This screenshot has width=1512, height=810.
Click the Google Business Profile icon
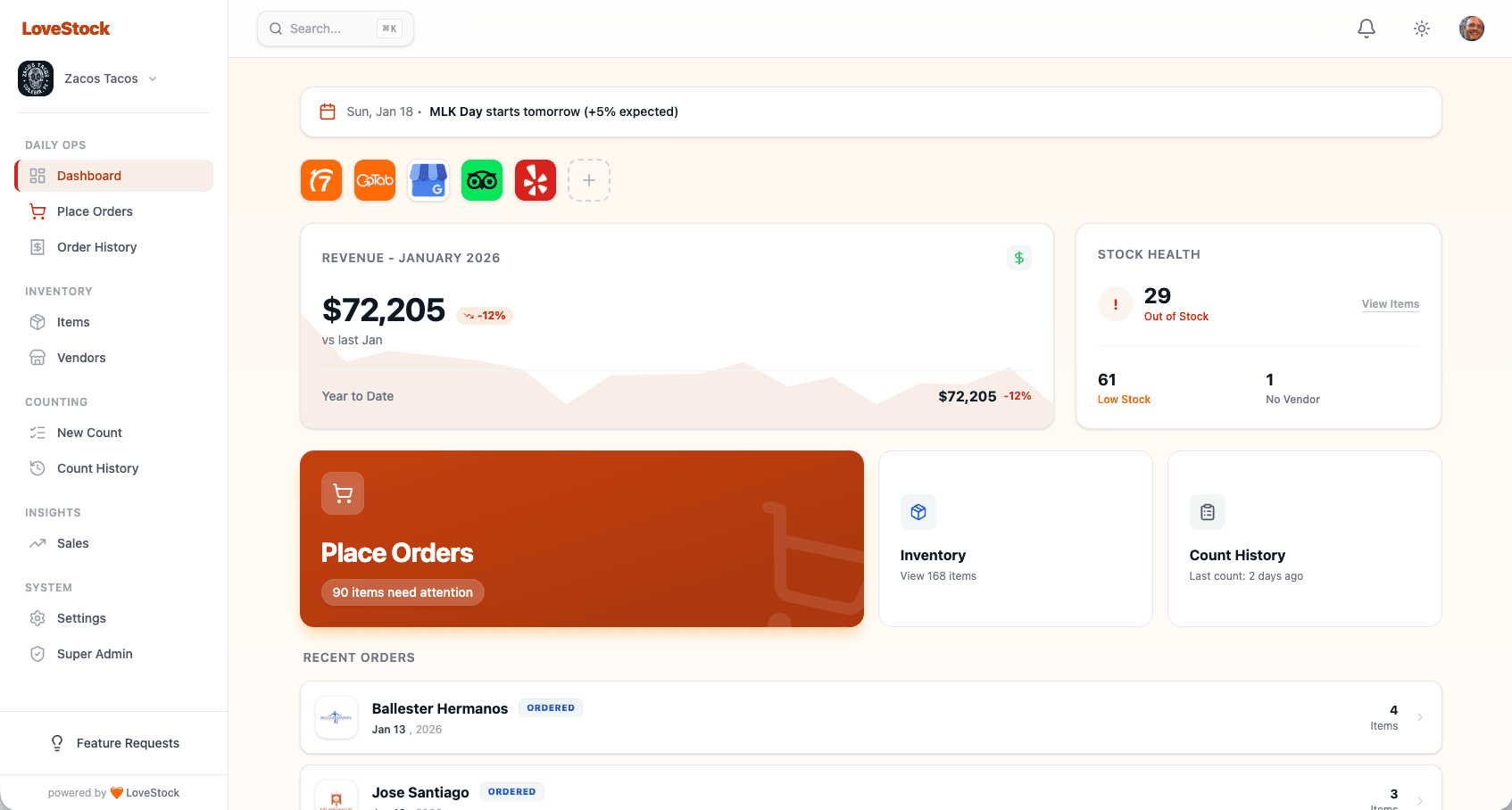(x=428, y=179)
